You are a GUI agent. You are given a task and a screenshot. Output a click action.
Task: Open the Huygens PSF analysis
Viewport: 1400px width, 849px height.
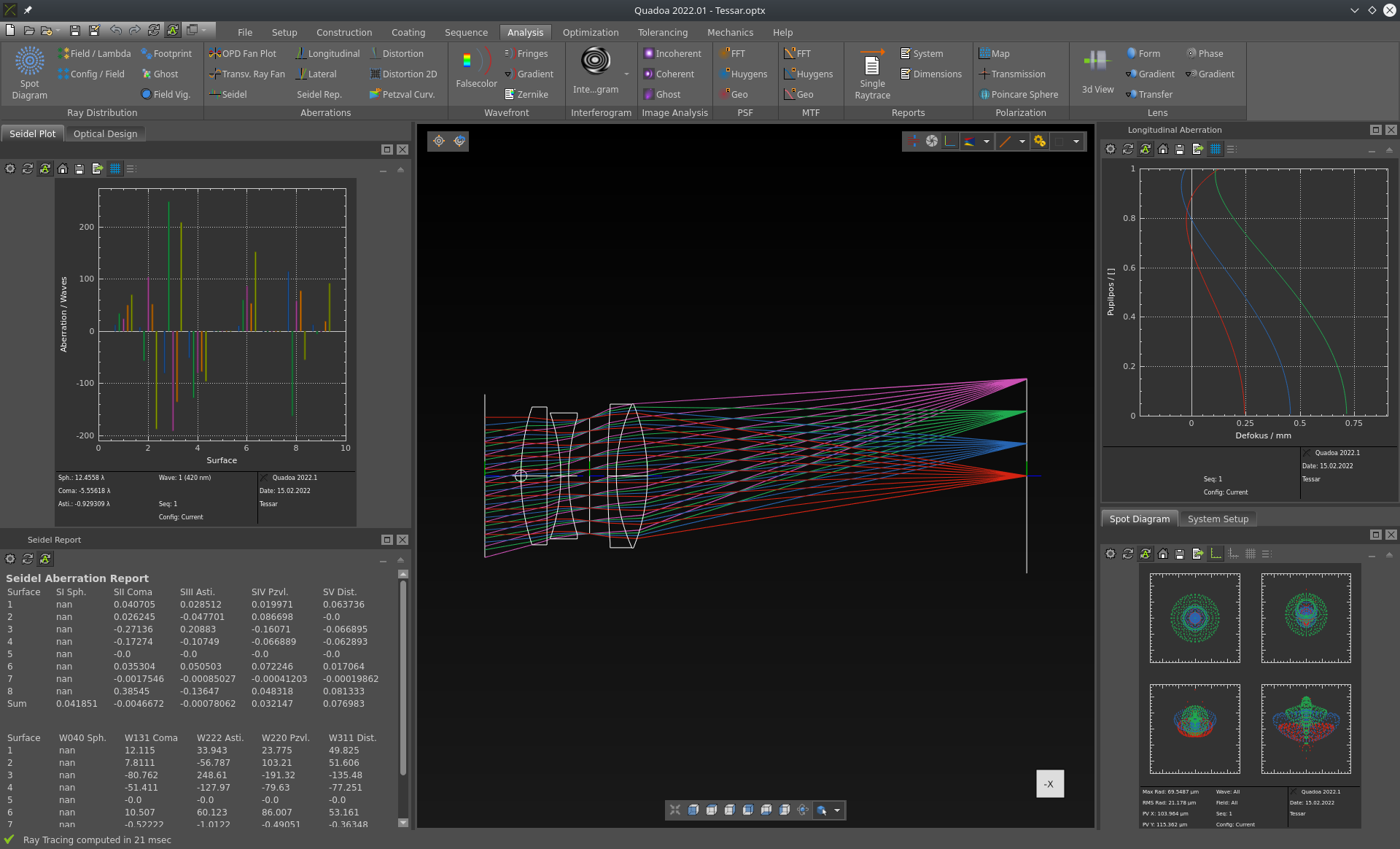743,74
